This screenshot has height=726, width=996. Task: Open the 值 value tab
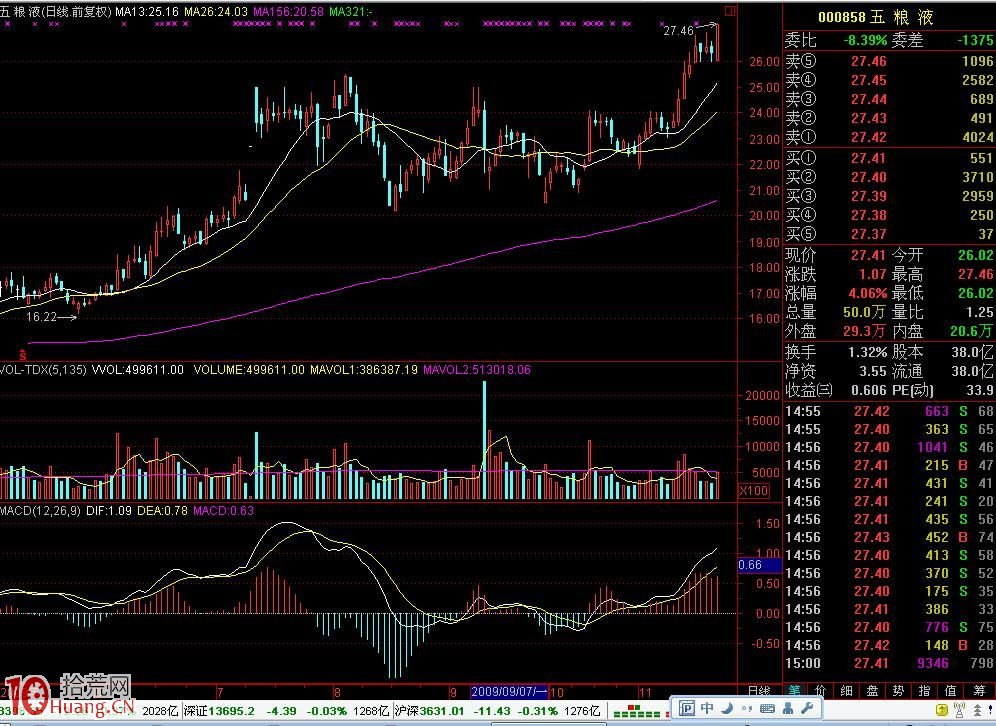point(950,690)
